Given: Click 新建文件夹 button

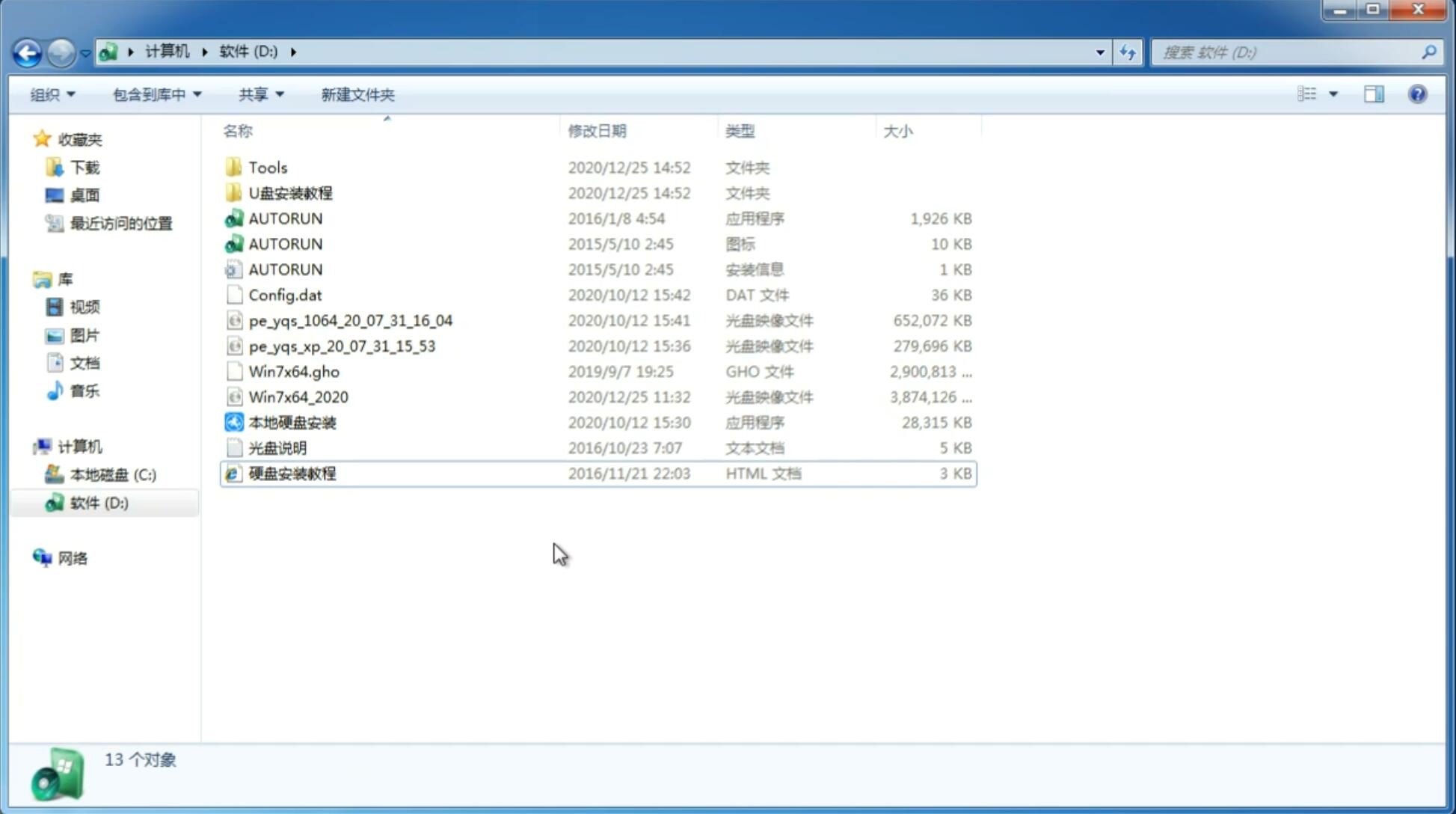Looking at the screenshot, I should (357, 94).
